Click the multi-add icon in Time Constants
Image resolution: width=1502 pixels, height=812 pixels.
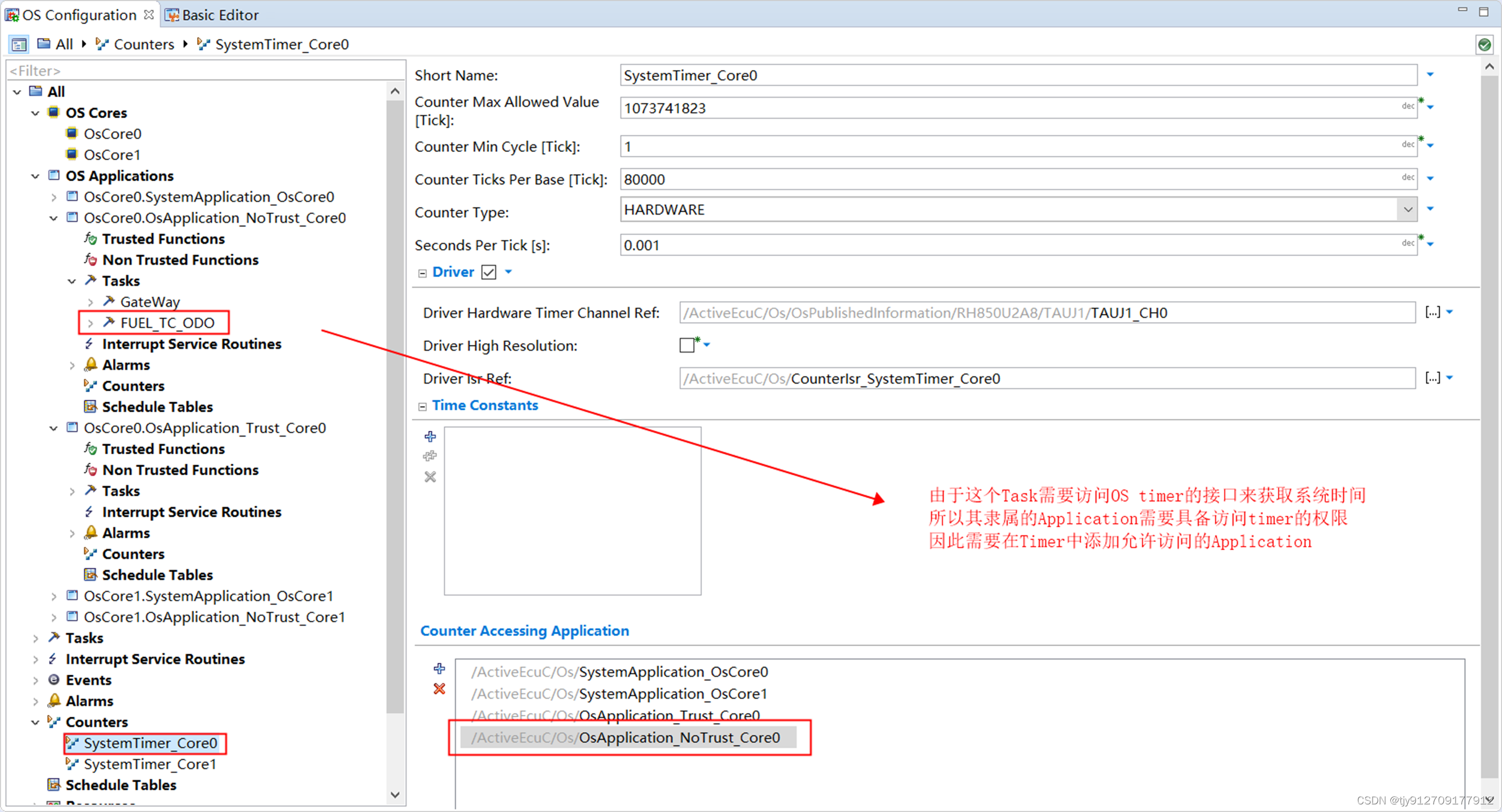click(x=430, y=457)
